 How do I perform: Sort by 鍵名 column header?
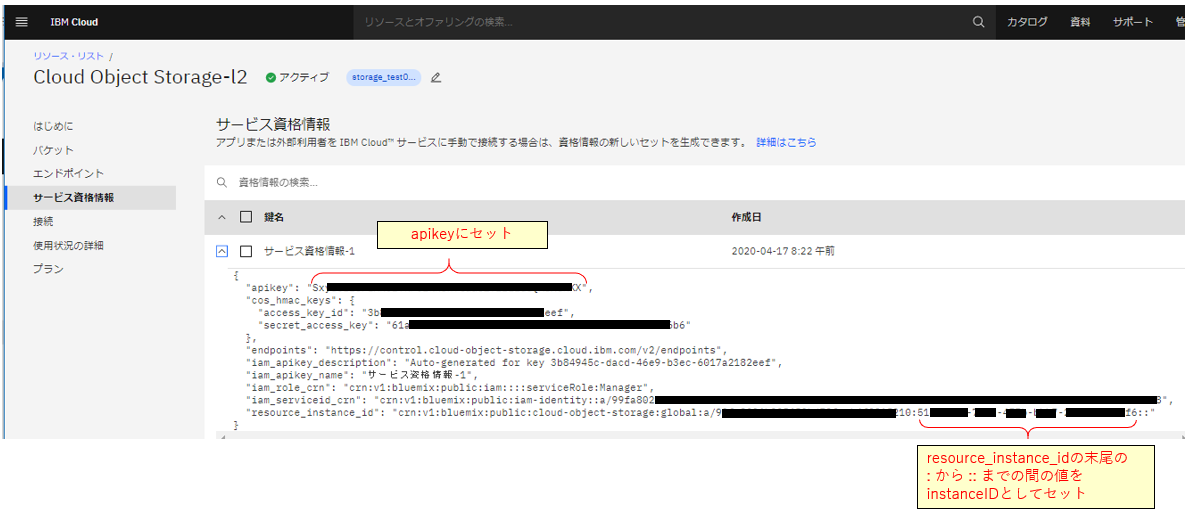[x=274, y=217]
